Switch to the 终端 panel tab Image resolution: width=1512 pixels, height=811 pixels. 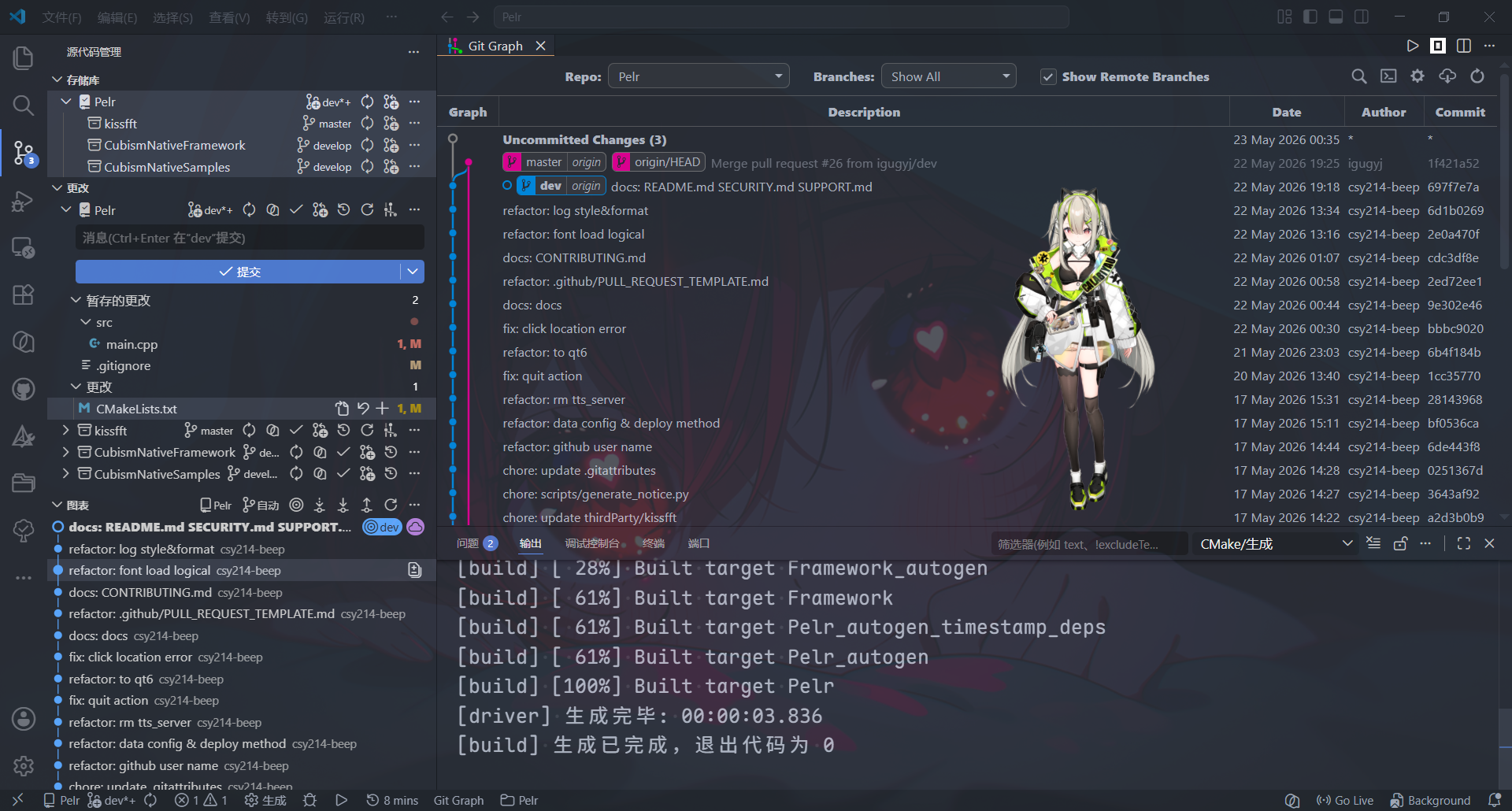654,543
